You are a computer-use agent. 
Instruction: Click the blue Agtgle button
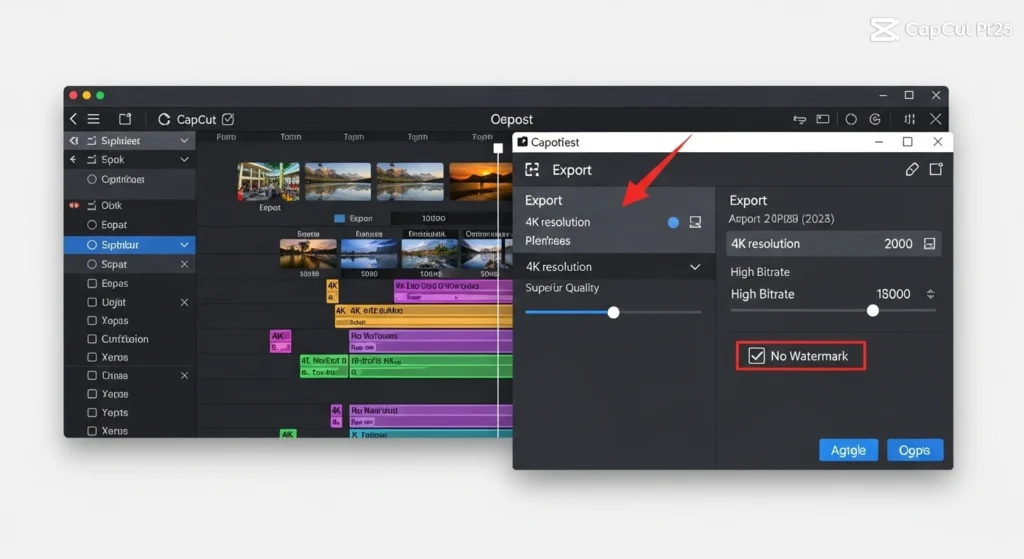pos(848,450)
